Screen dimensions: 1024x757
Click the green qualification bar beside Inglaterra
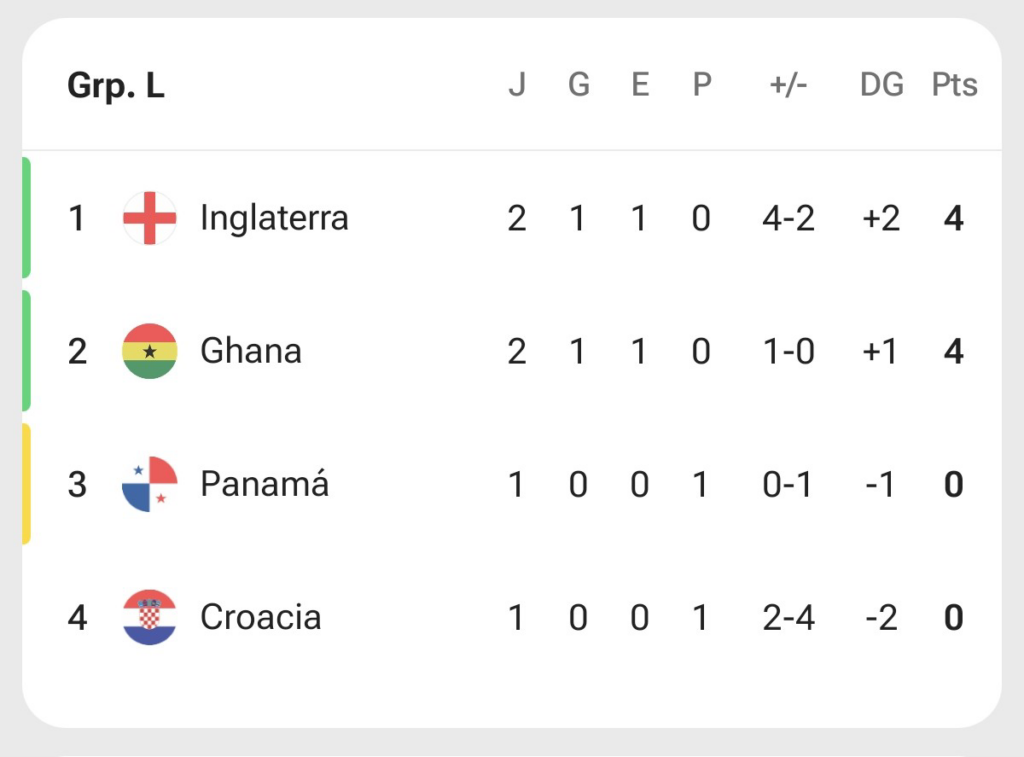[x=26, y=218]
